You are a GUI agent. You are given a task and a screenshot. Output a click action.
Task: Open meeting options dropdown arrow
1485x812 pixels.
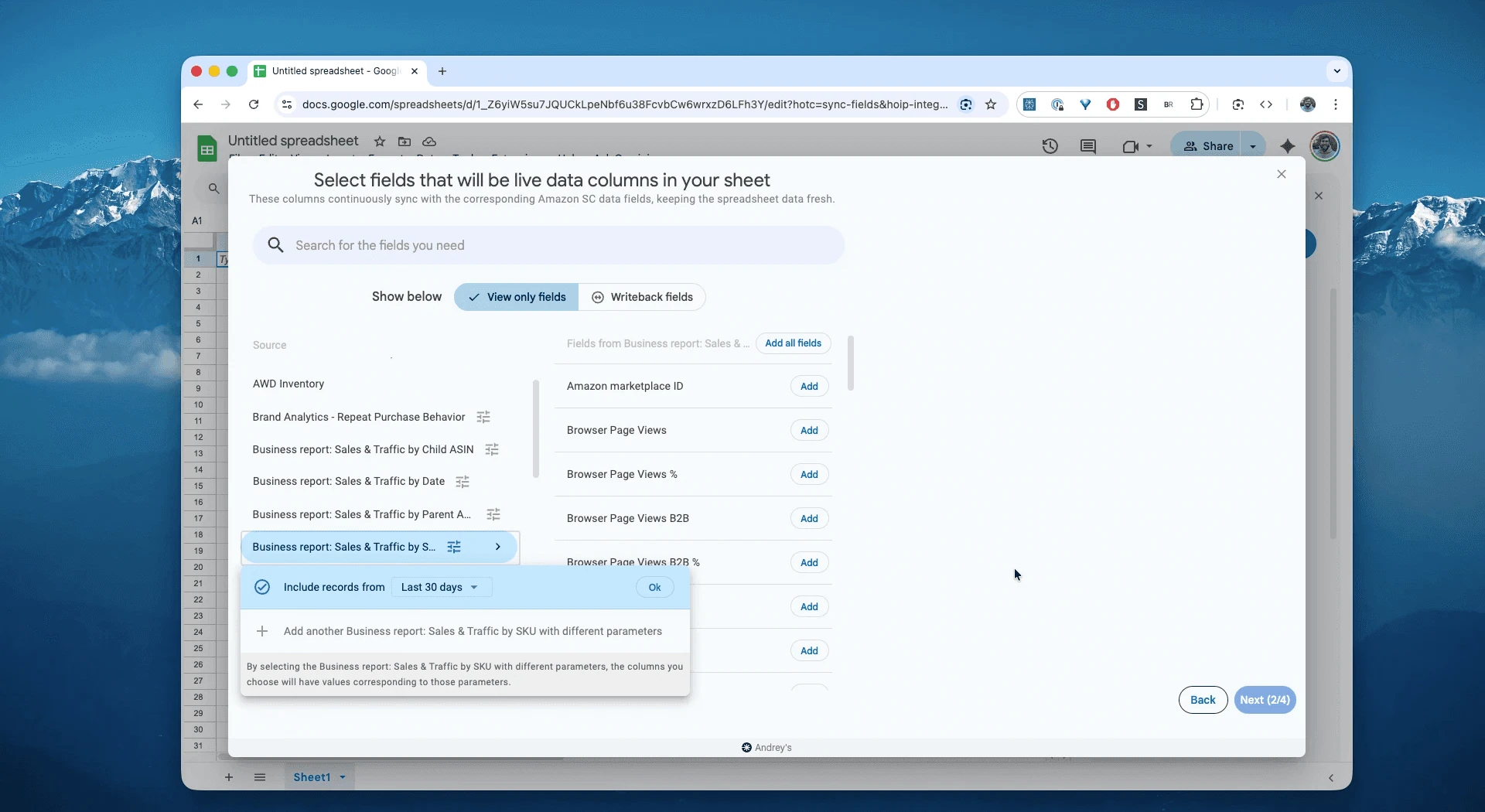click(x=1149, y=146)
